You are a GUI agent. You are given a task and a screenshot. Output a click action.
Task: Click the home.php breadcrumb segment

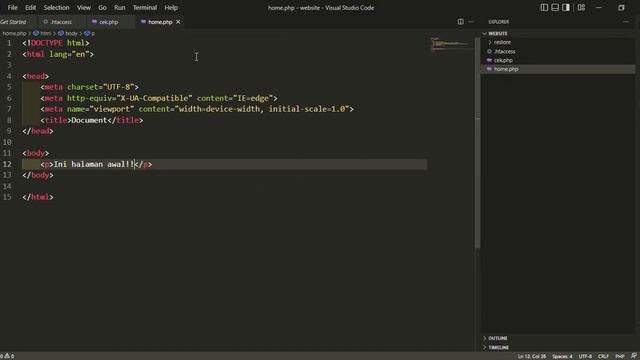pos(14,33)
